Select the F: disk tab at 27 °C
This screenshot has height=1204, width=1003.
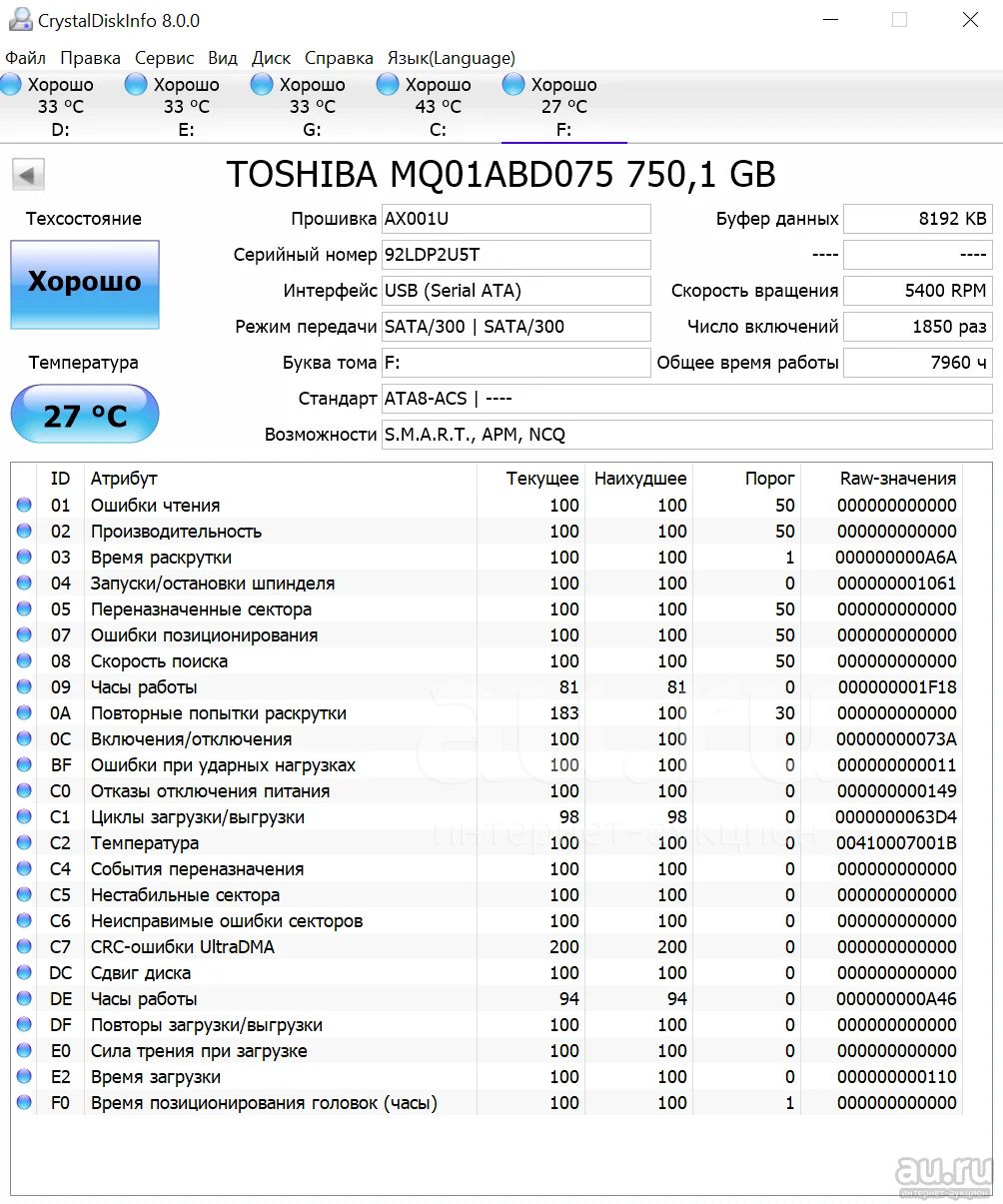(x=564, y=107)
